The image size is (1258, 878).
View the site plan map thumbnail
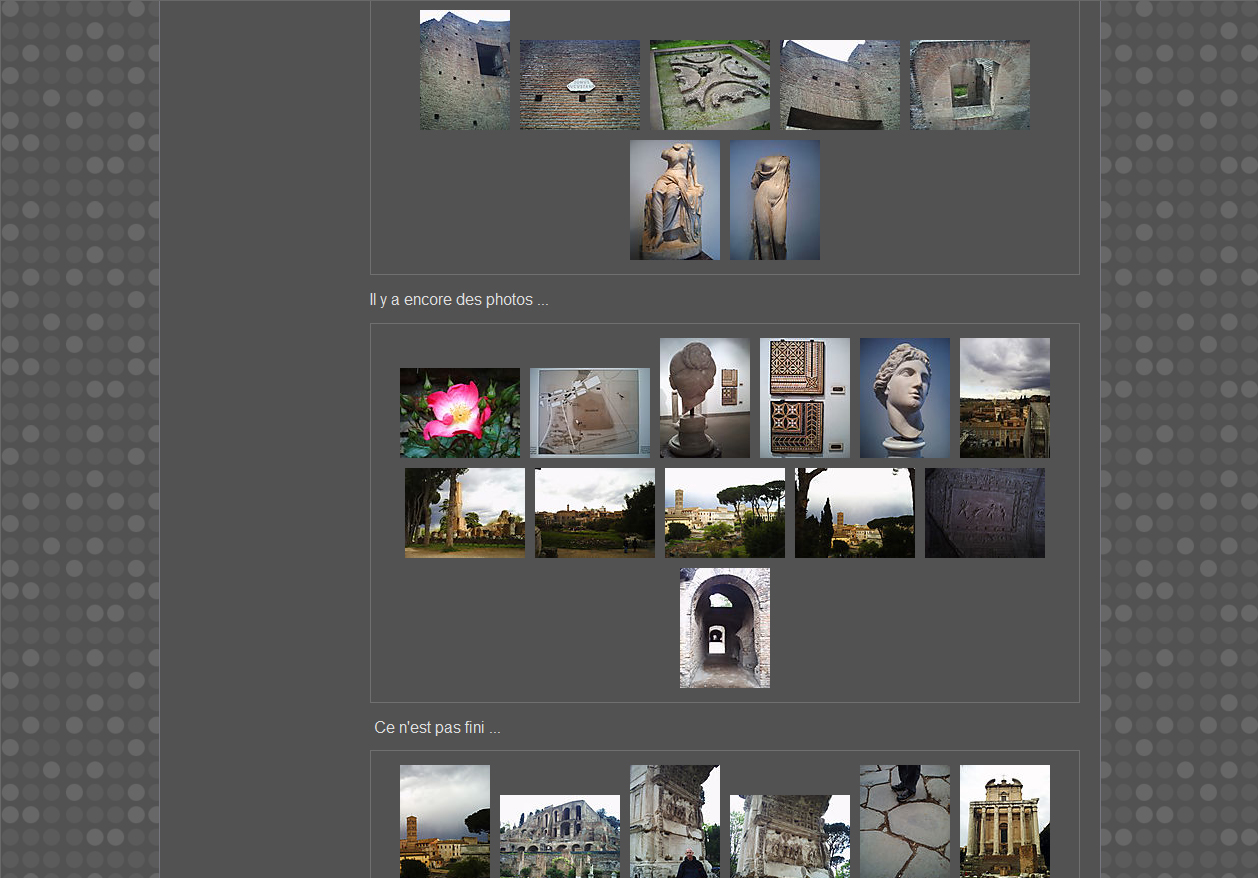tap(589, 413)
